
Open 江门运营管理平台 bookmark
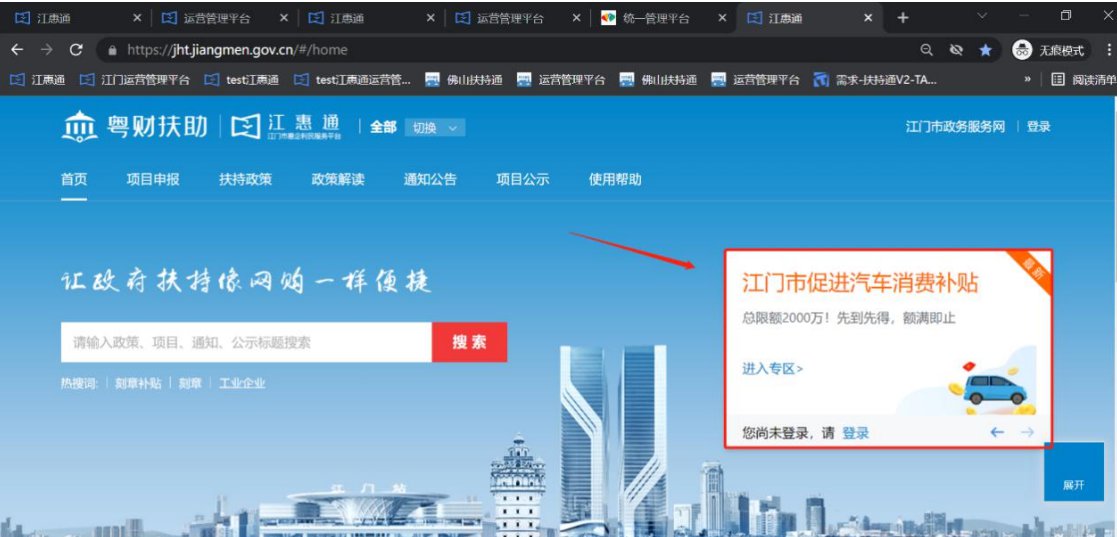(x=135, y=80)
